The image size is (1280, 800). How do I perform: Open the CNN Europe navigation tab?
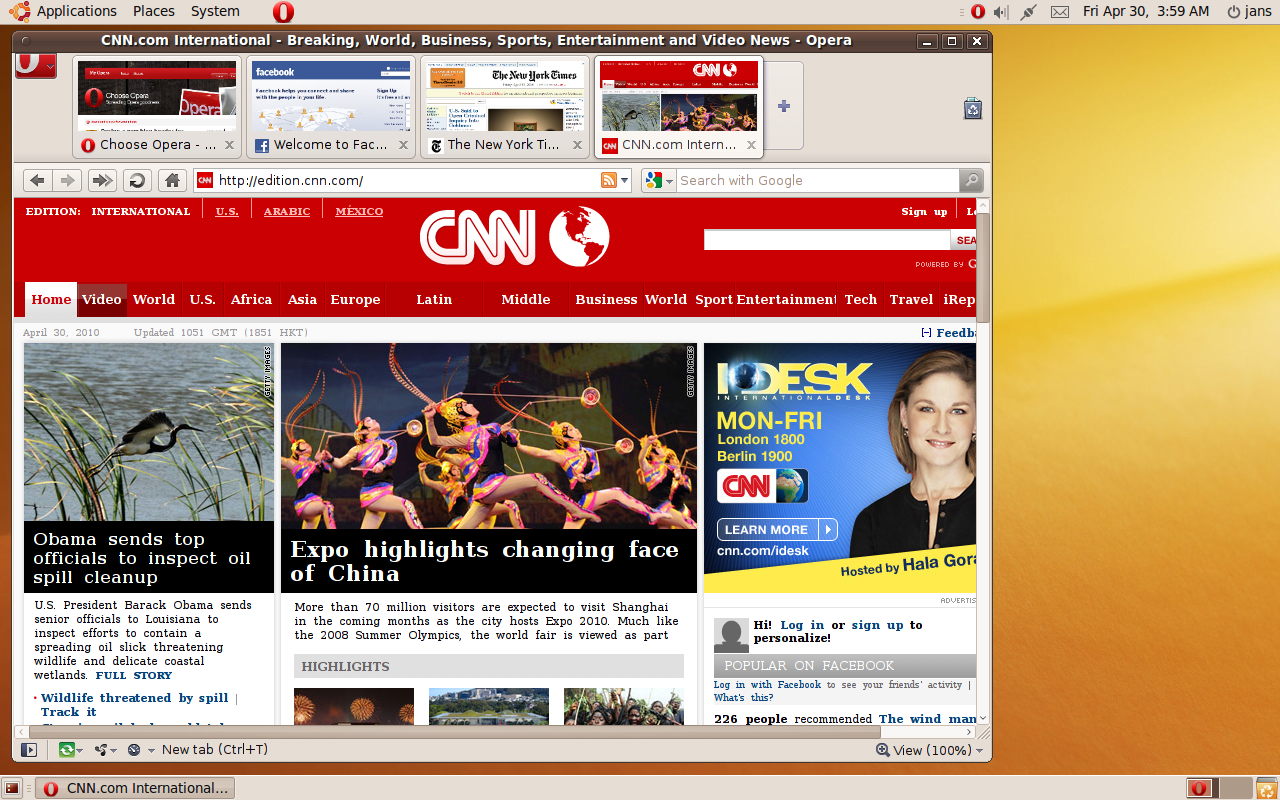coord(355,299)
